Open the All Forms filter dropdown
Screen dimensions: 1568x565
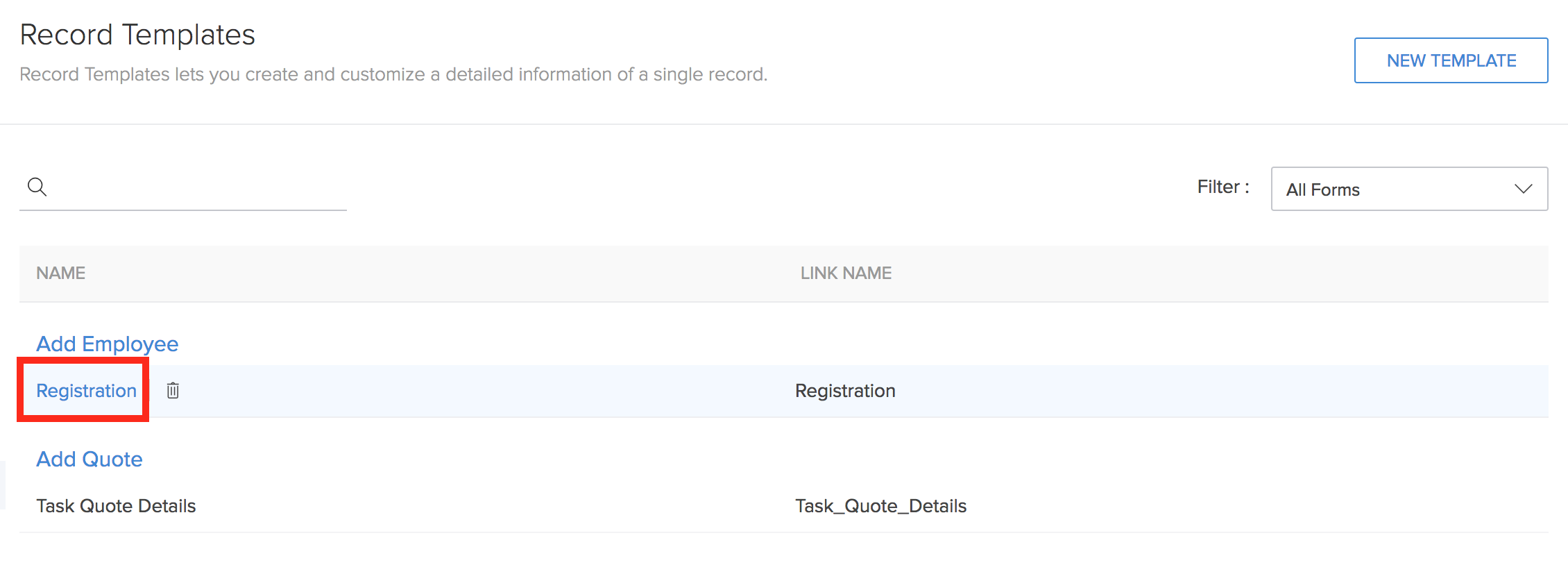tap(1409, 189)
